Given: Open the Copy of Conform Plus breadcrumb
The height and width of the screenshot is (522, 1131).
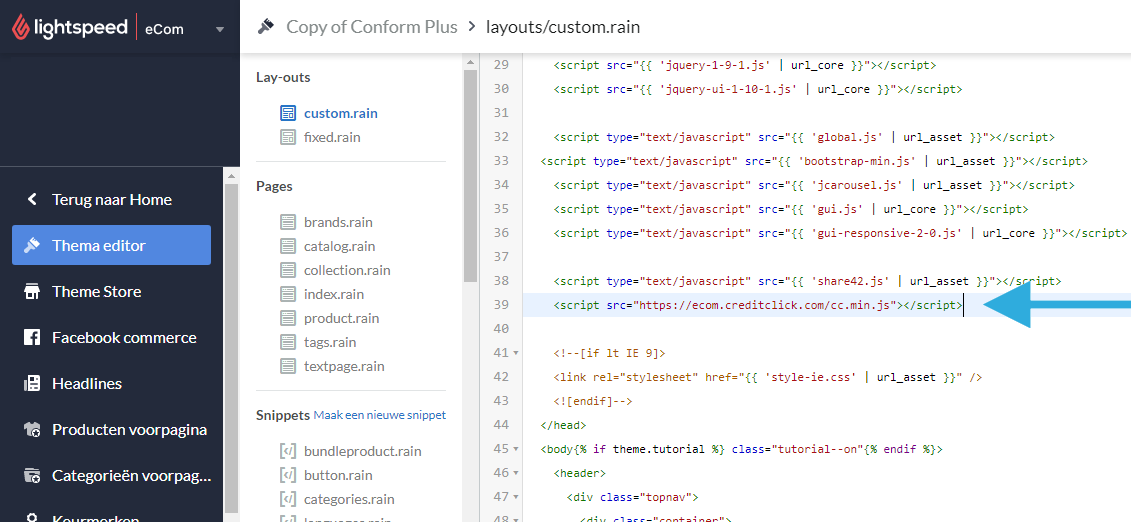Looking at the screenshot, I should tap(371, 26).
